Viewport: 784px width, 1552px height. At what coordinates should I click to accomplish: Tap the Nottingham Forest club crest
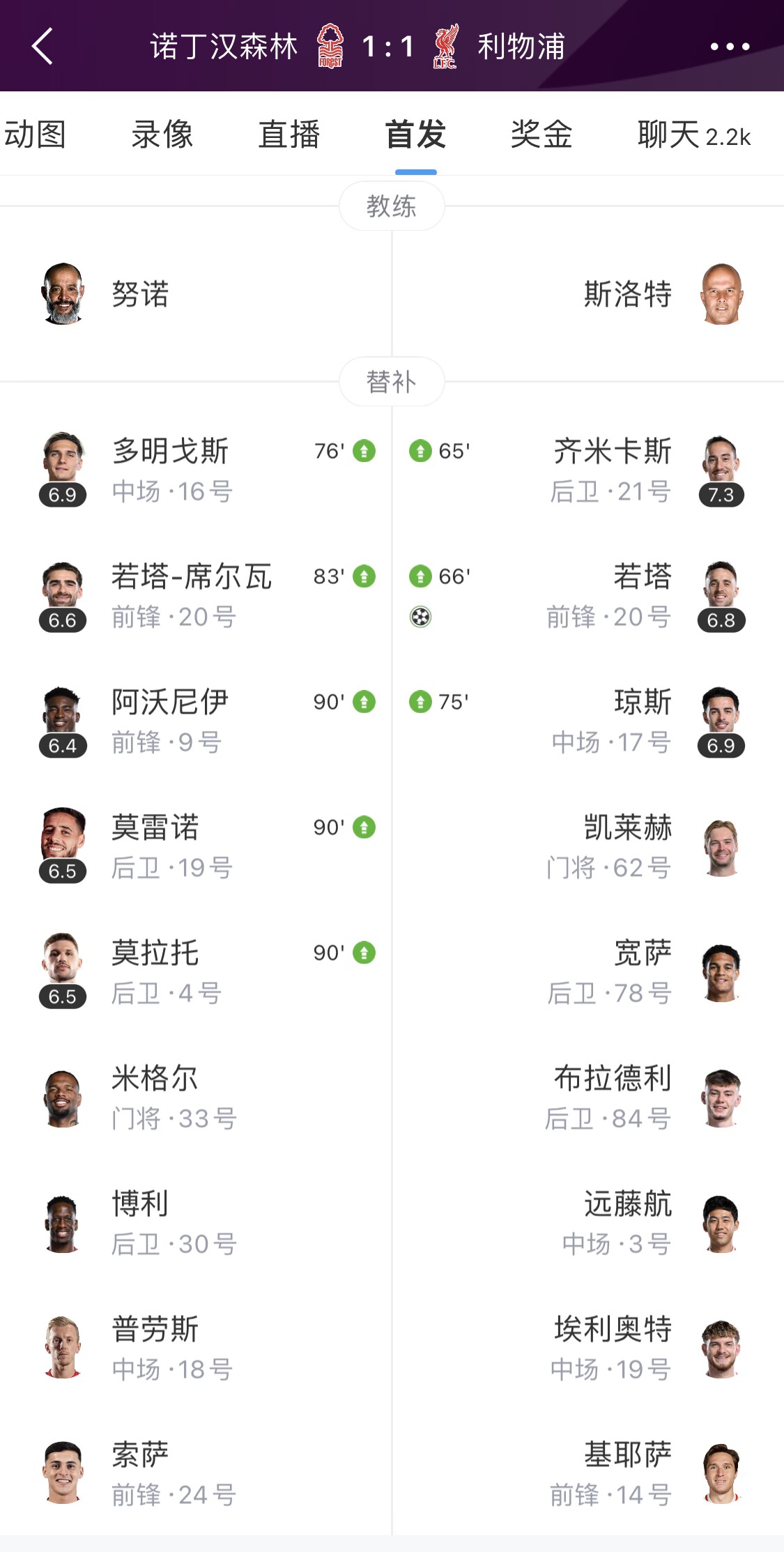tap(330, 46)
